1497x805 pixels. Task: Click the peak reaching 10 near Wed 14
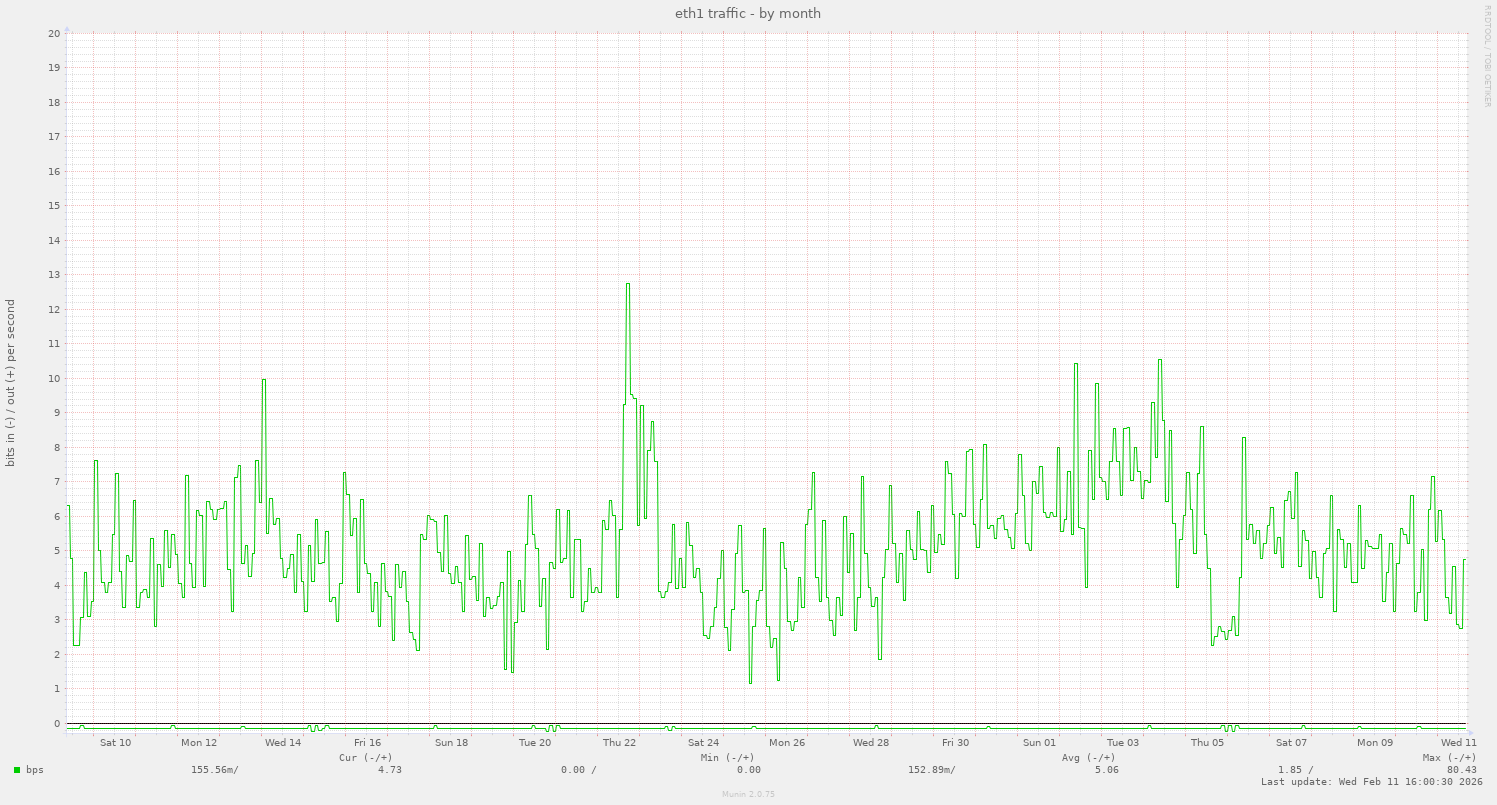(263, 380)
